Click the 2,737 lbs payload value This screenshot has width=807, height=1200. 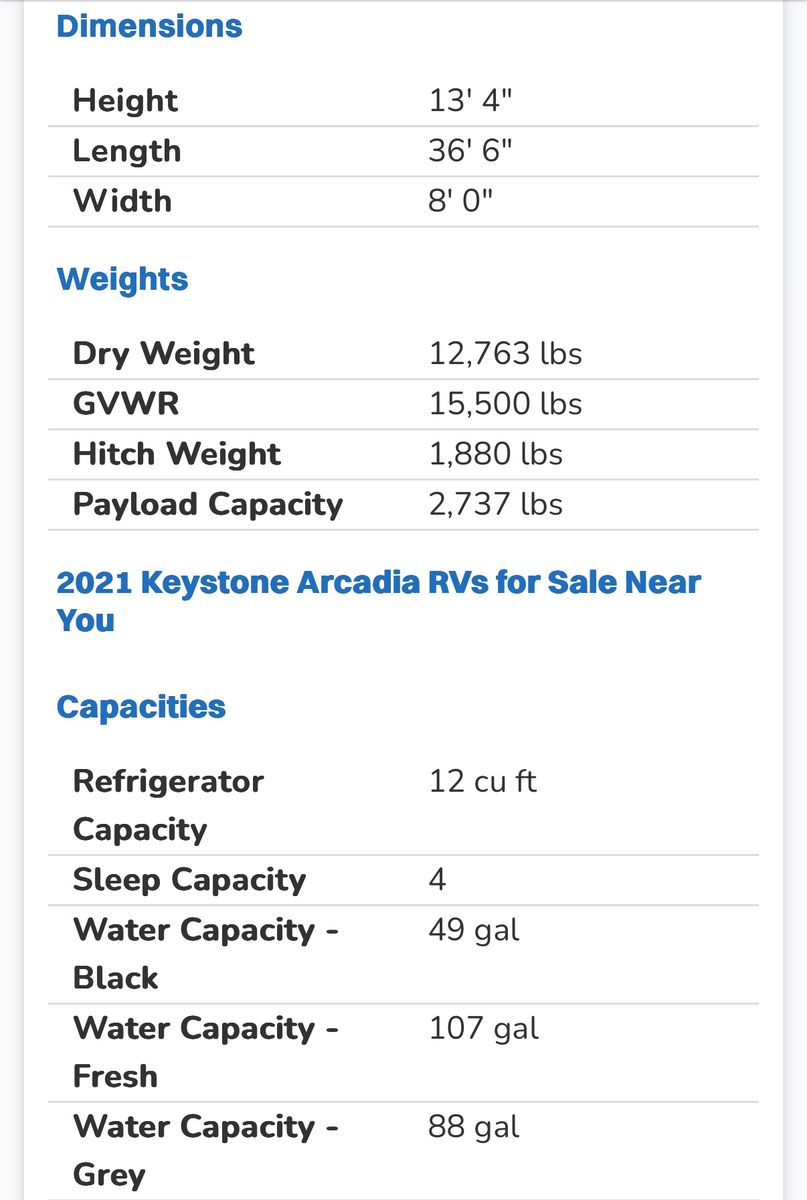click(x=495, y=504)
